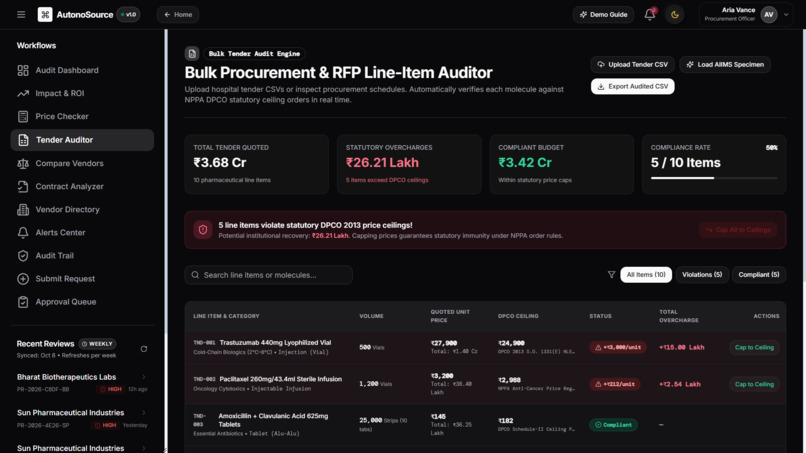The height and width of the screenshot is (453, 806).
Task: Open Audit Dashboard in sidebar
Action: pos(82,70)
